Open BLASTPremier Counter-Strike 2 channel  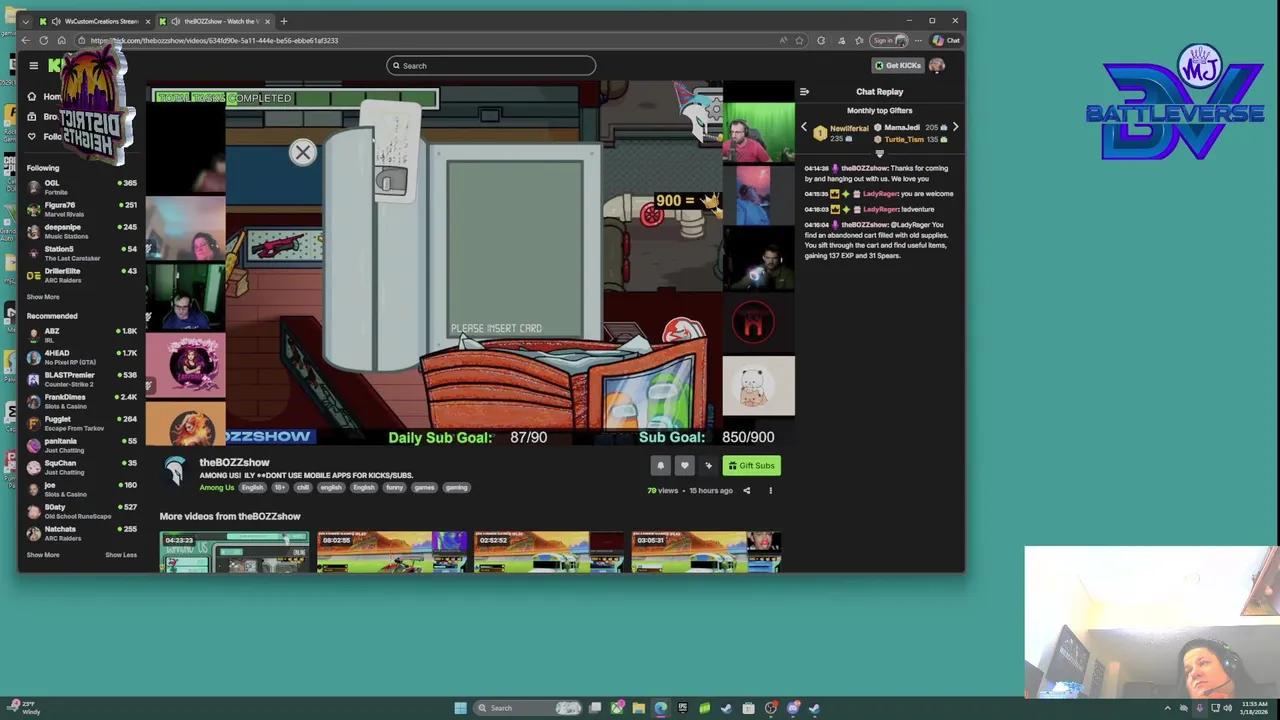83,379
